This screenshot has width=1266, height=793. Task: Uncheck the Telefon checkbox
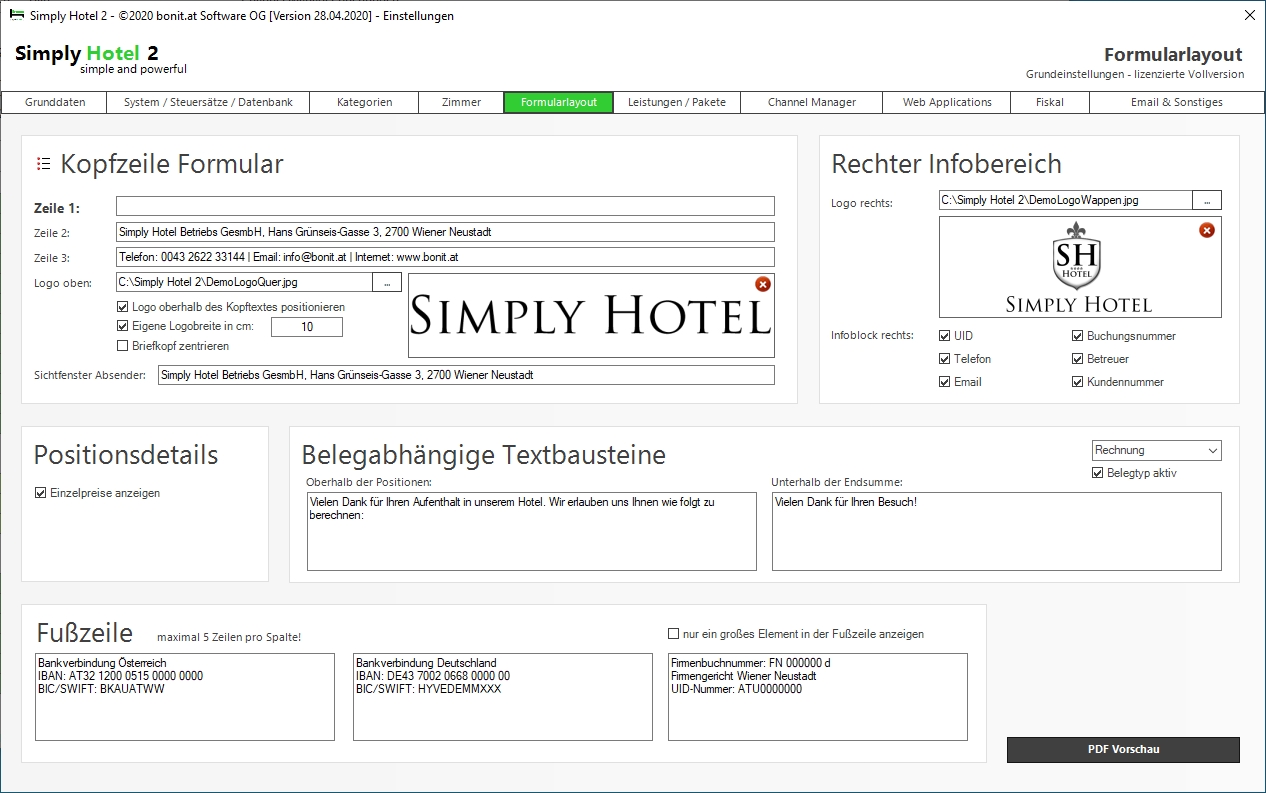(x=946, y=359)
